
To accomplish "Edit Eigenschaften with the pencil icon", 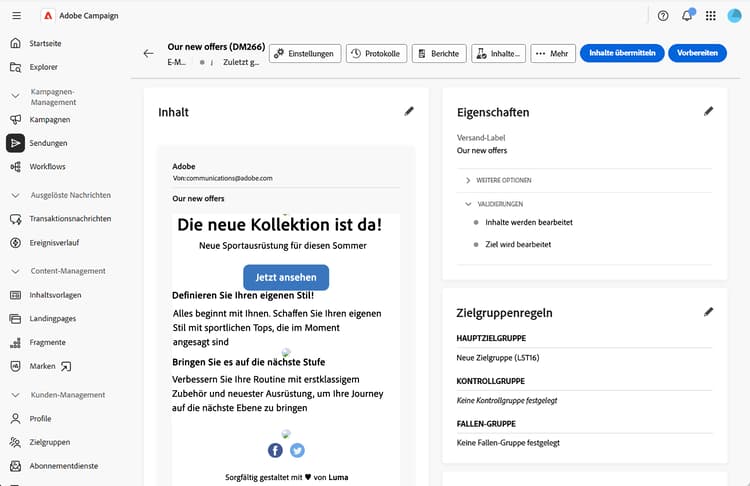I will (x=708, y=111).
